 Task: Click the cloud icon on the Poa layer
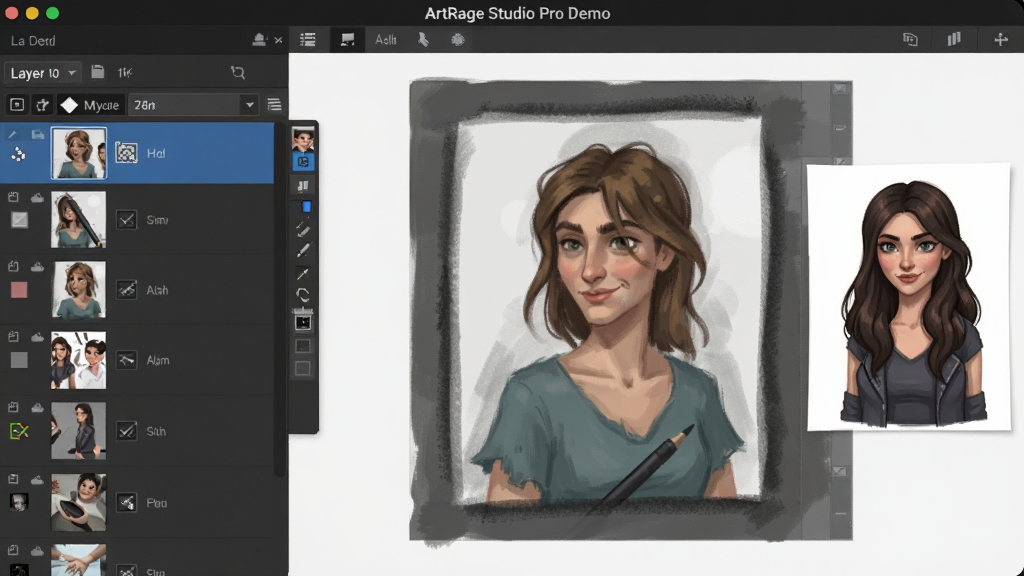37,479
